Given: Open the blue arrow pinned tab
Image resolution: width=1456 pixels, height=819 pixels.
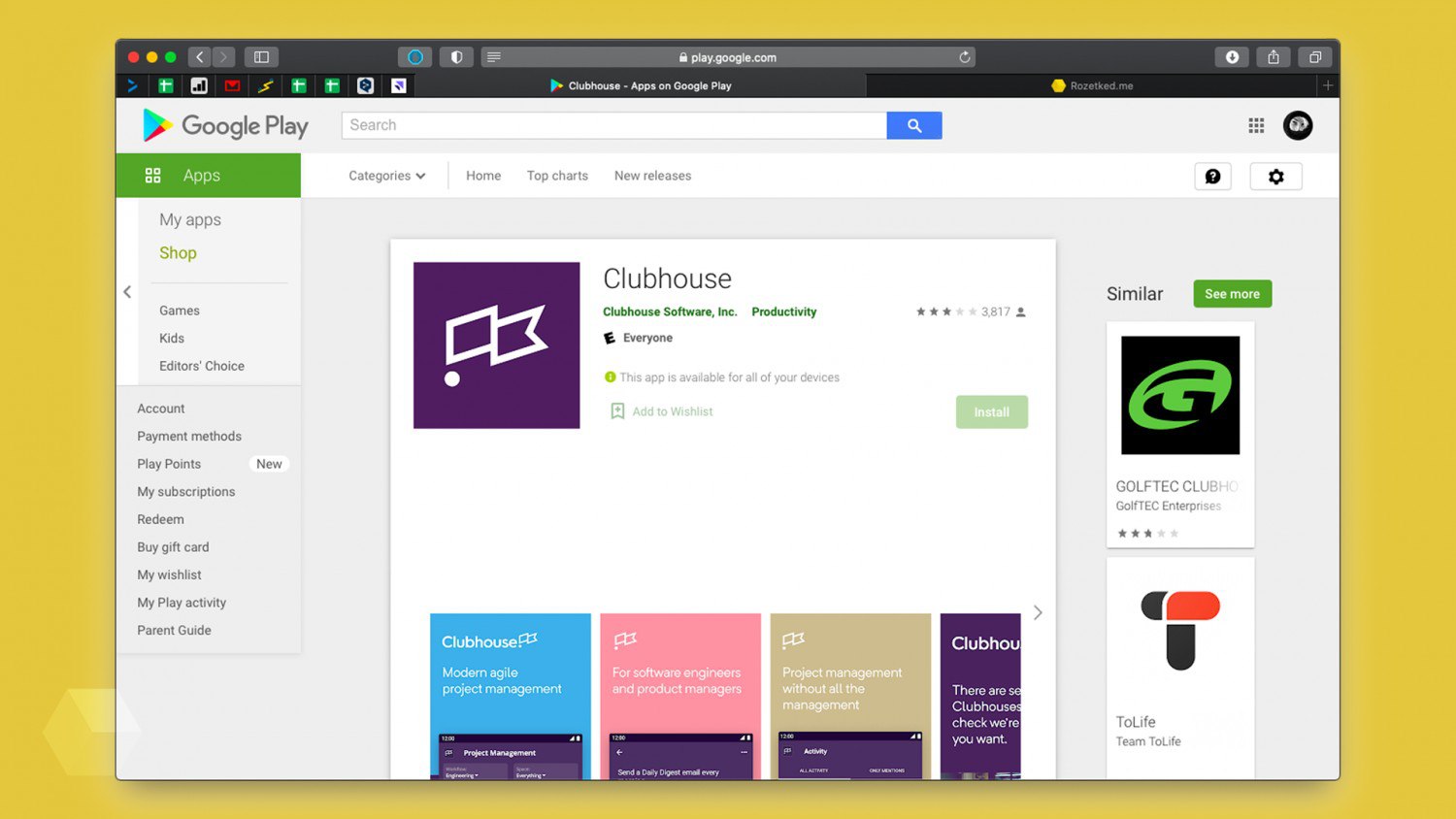Looking at the screenshot, I should 132,85.
